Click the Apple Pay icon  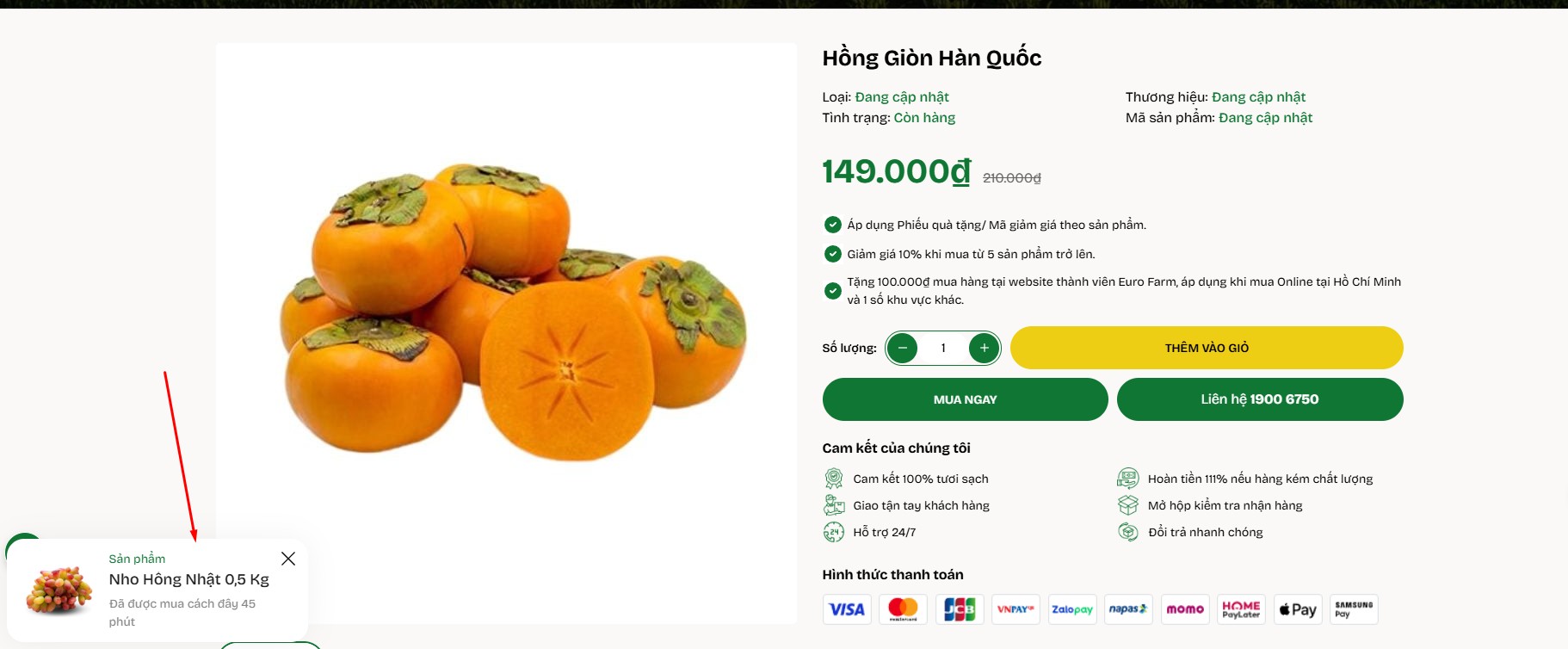[1298, 609]
